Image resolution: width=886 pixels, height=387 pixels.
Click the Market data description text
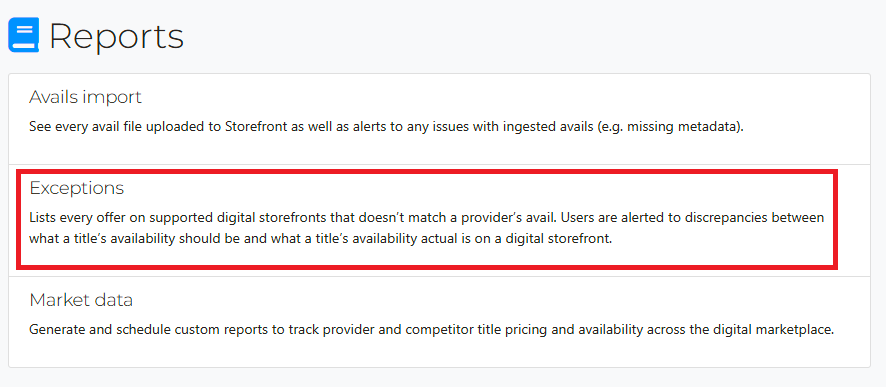432,329
